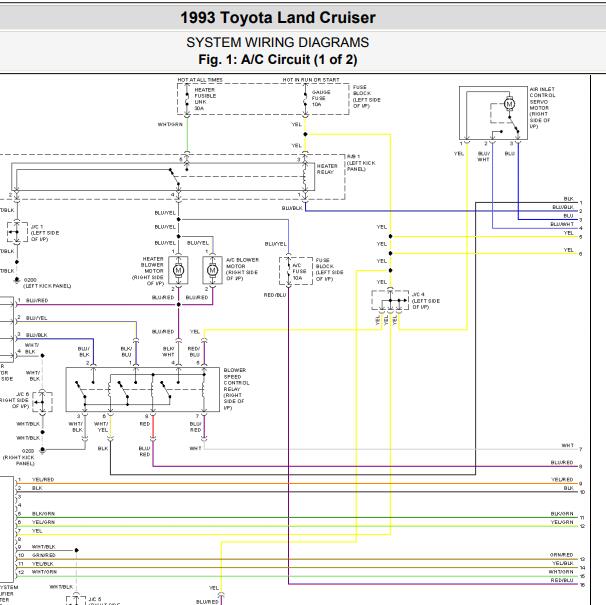This screenshot has height=605, width=606.
Task: Click the "R/B 1 (LEFT KICK PANEL)" label
Action: [x=361, y=163]
